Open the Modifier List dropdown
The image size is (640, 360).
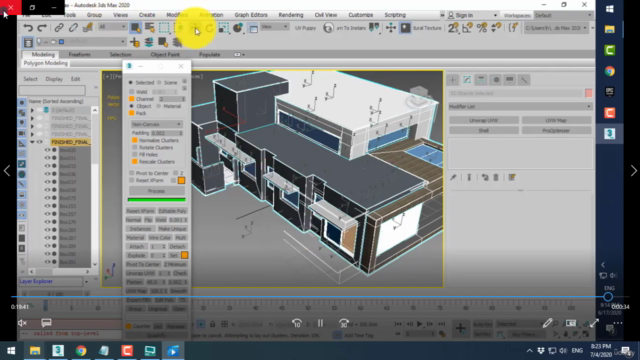click(520, 107)
